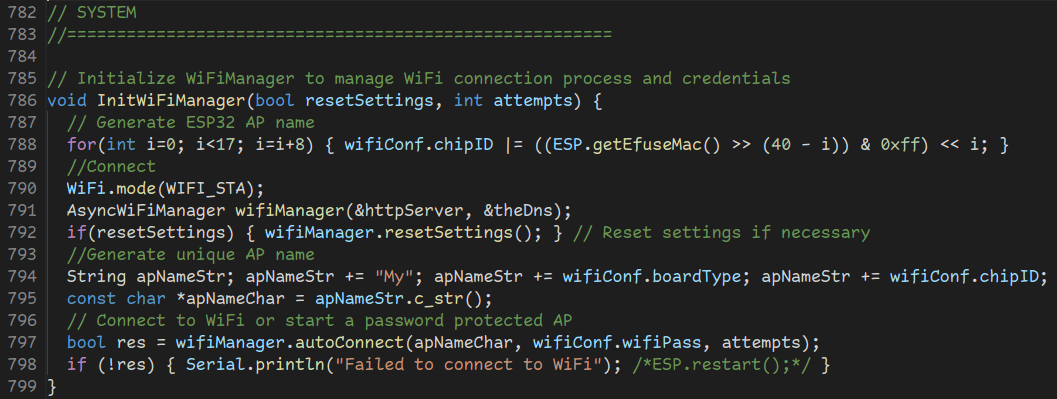Click the 0xff hex value
The width and height of the screenshot is (1057, 399).
tap(880, 144)
